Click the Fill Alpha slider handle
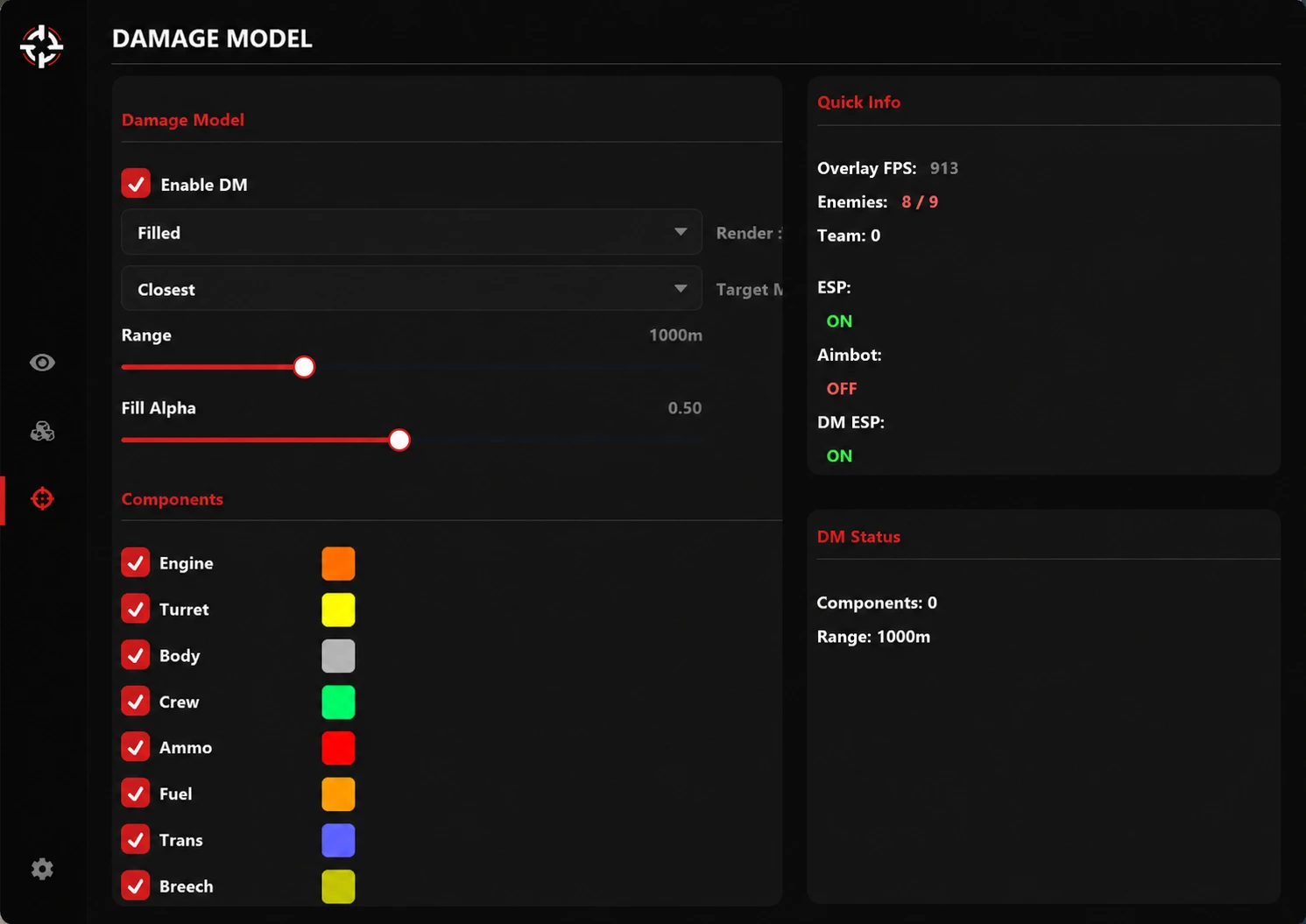The height and width of the screenshot is (924, 1306). 399,440
